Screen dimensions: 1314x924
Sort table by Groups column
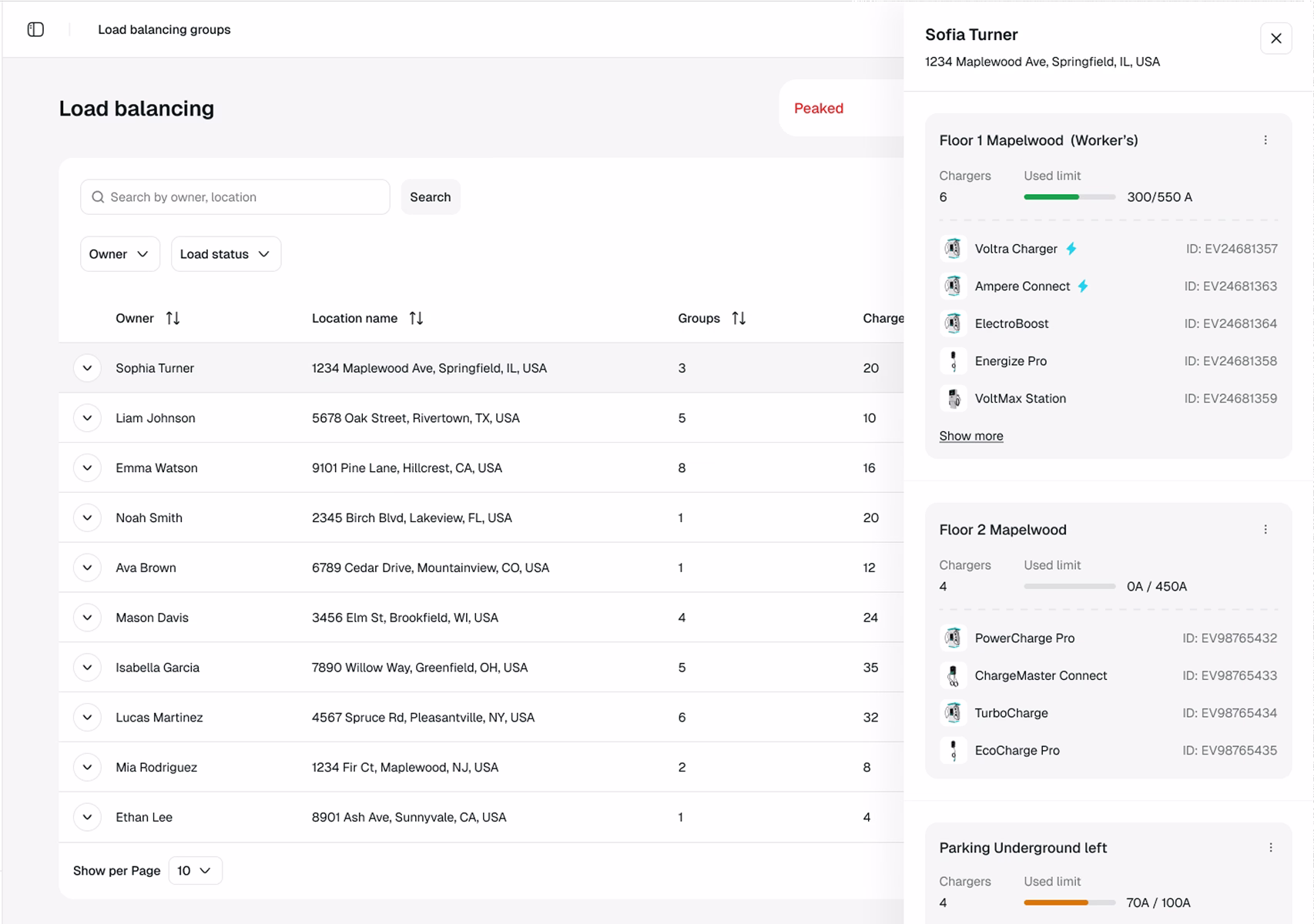click(x=739, y=318)
